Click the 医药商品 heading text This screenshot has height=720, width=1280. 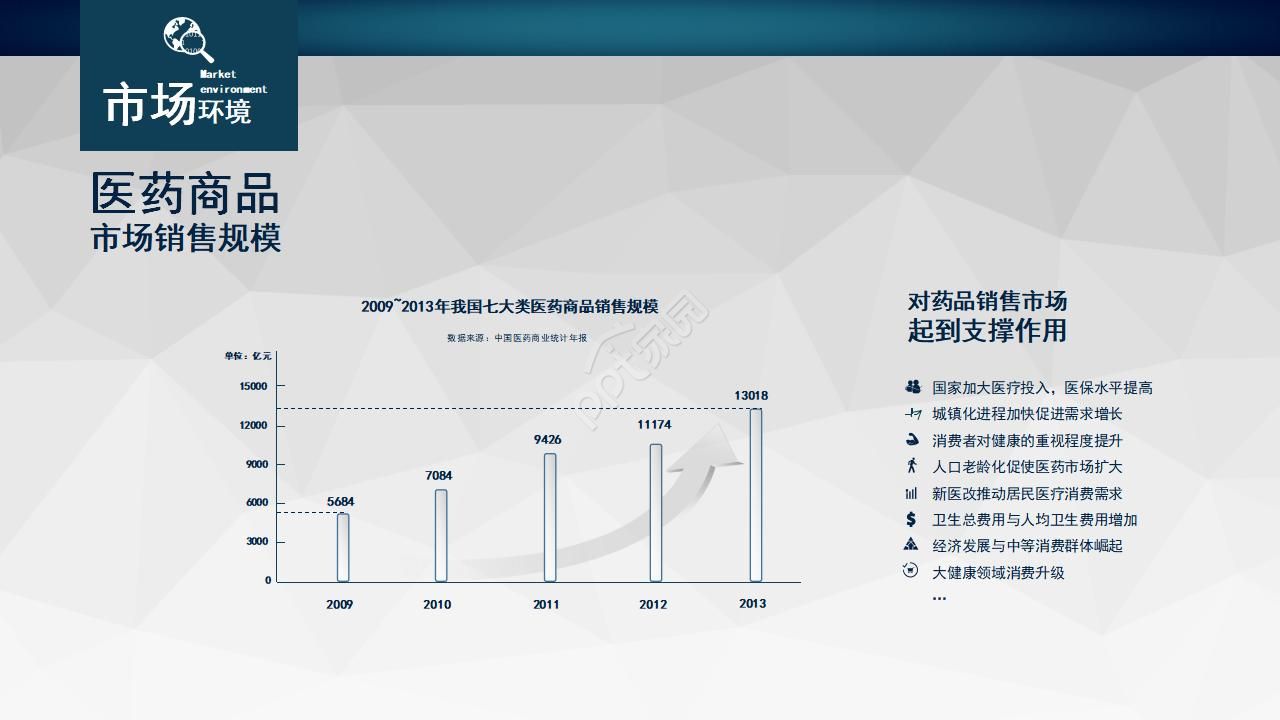pos(185,194)
